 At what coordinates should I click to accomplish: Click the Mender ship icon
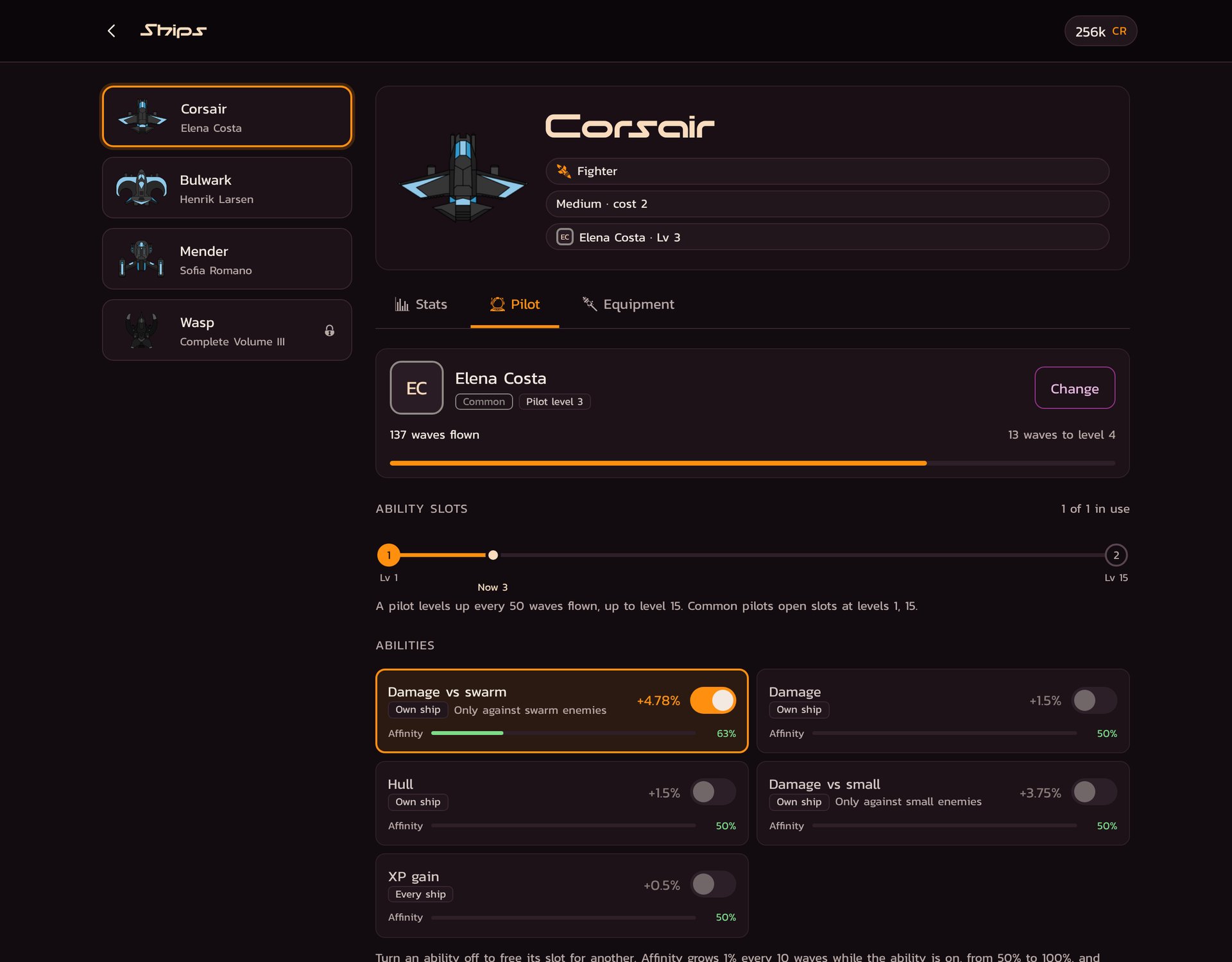[x=141, y=259]
